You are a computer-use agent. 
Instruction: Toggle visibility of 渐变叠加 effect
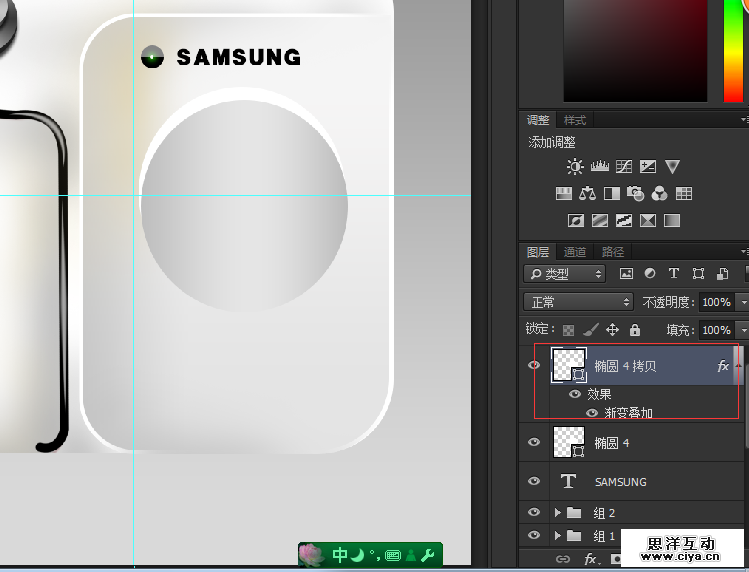click(x=592, y=412)
